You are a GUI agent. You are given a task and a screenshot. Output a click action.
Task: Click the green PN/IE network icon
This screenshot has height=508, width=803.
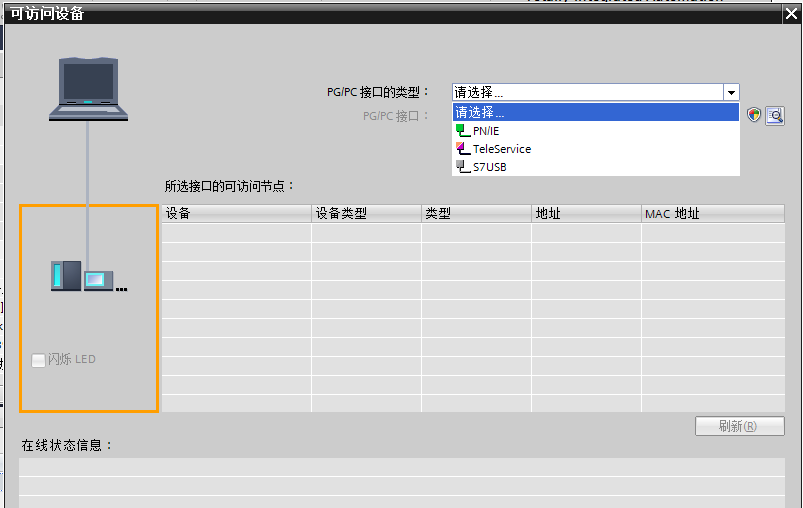[463, 131]
